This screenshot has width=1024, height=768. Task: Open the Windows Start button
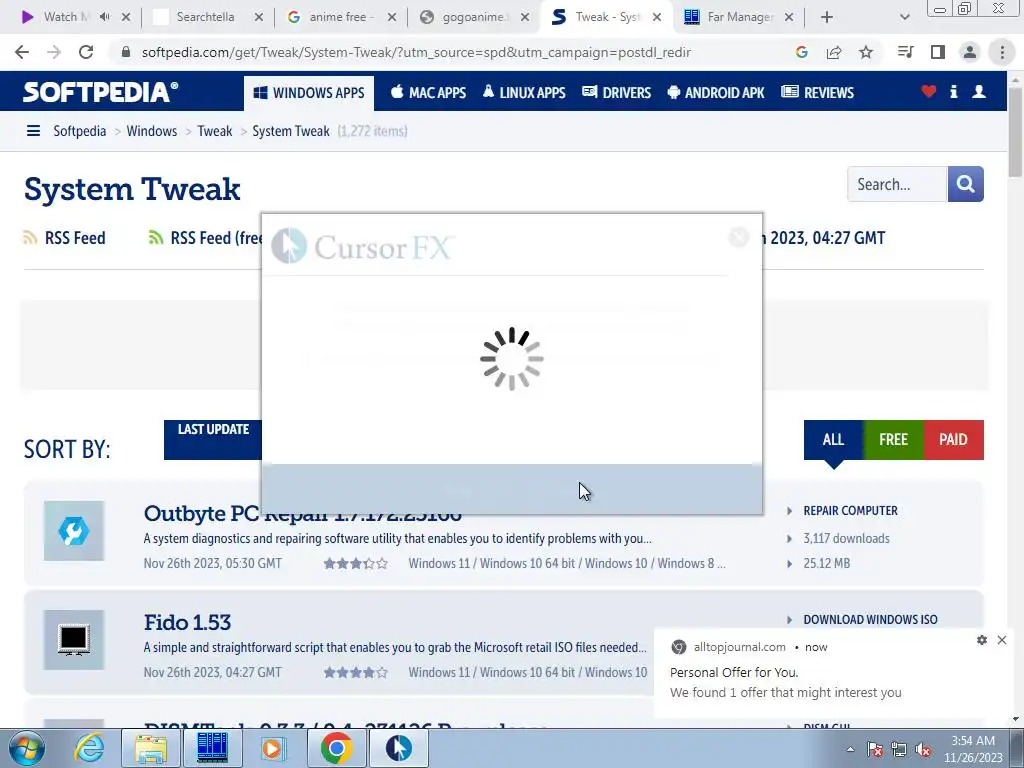tap(27, 748)
